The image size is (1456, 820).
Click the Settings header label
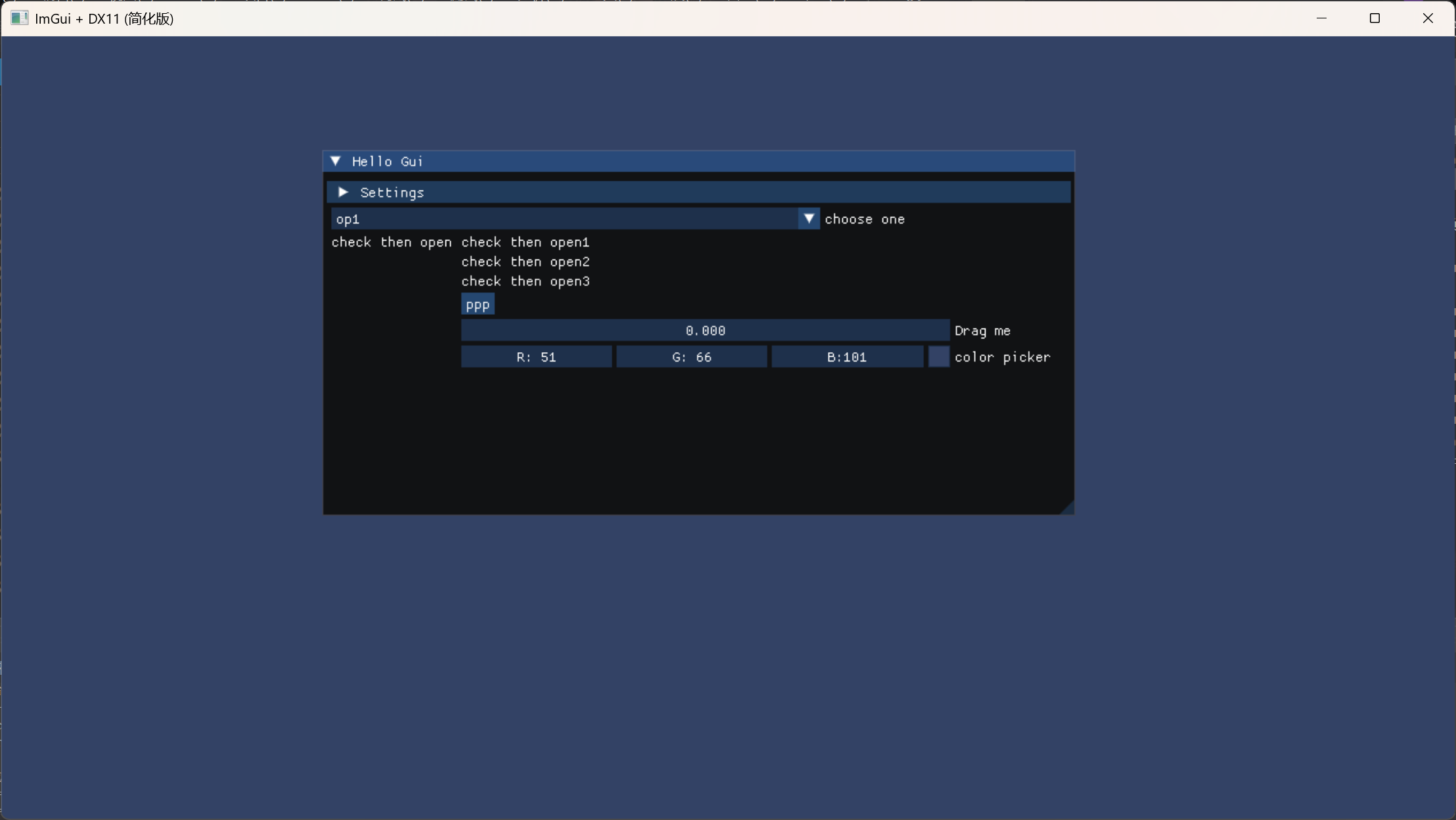[392, 193]
